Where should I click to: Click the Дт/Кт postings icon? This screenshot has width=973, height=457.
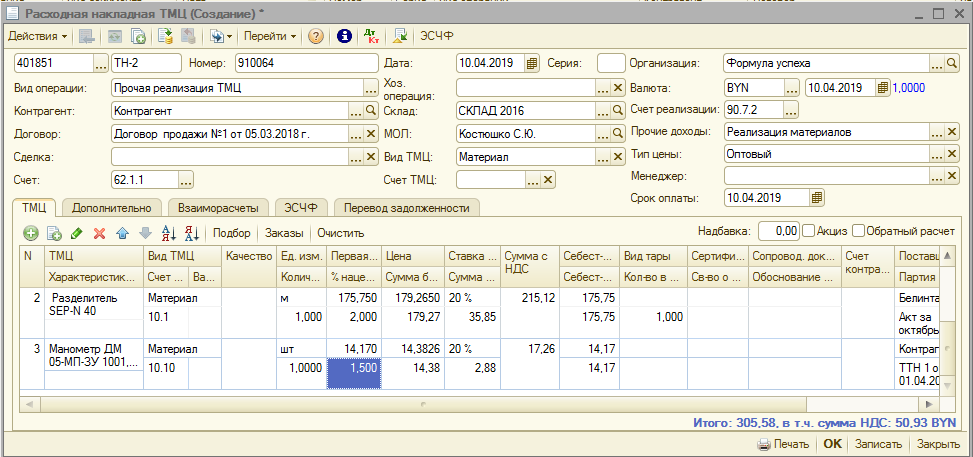click(373, 36)
